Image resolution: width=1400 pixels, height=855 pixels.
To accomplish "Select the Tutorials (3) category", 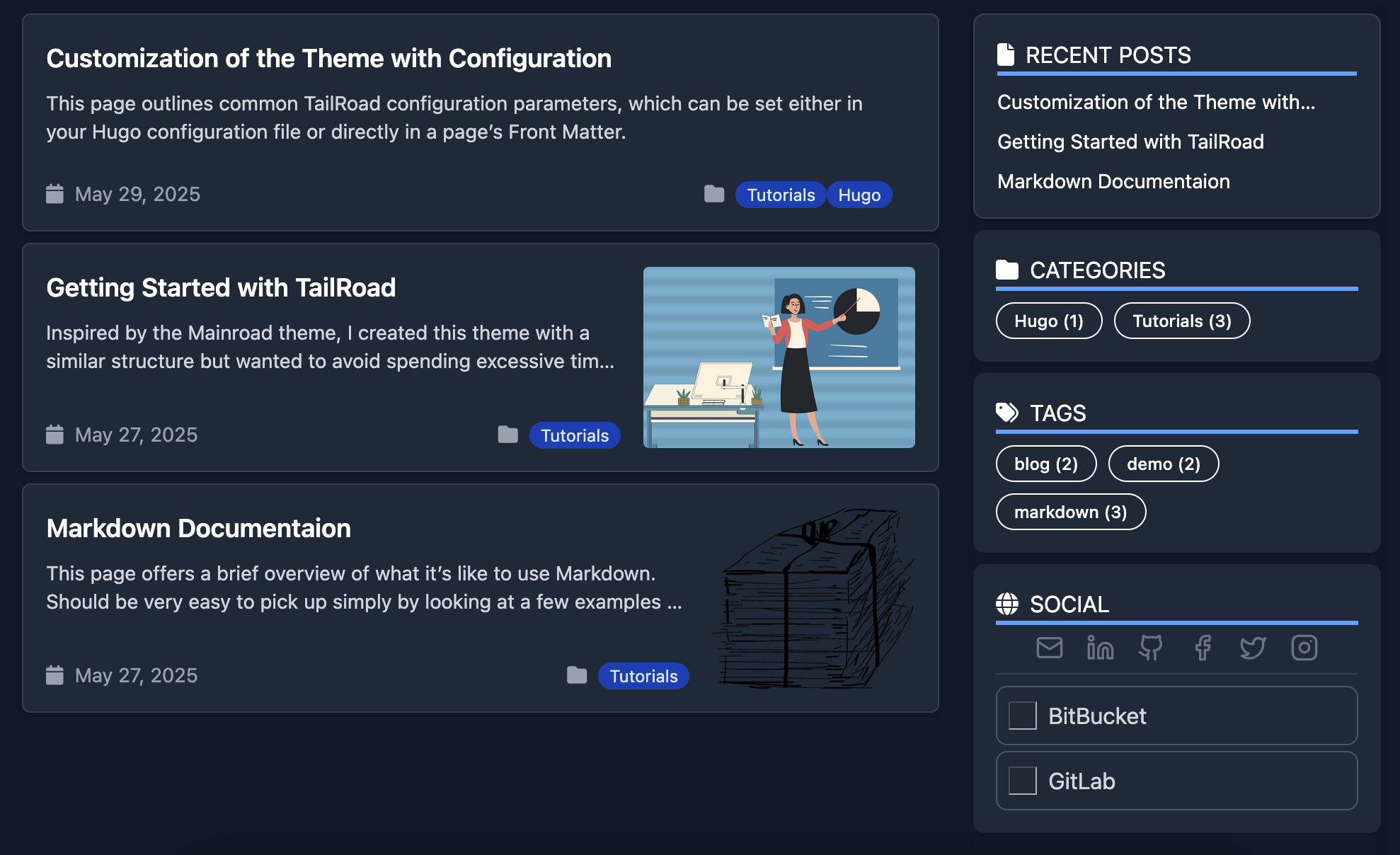I will pos(1181,321).
